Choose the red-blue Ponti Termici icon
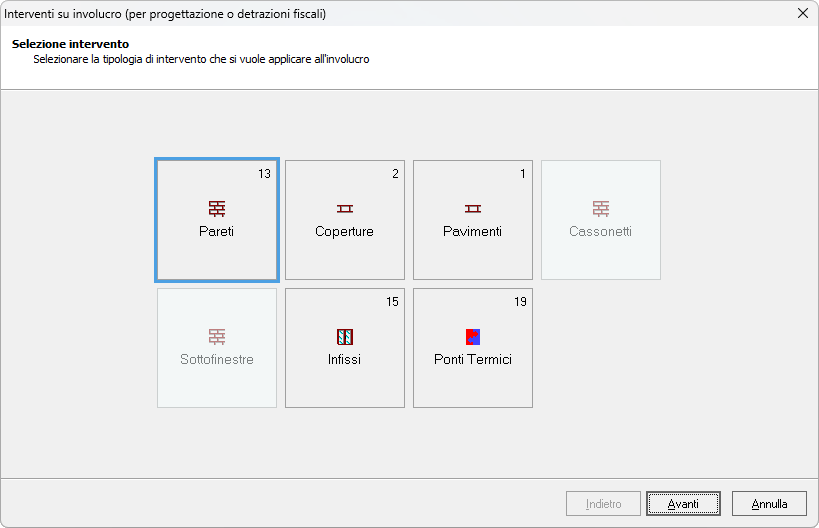This screenshot has width=819, height=528. coord(473,336)
